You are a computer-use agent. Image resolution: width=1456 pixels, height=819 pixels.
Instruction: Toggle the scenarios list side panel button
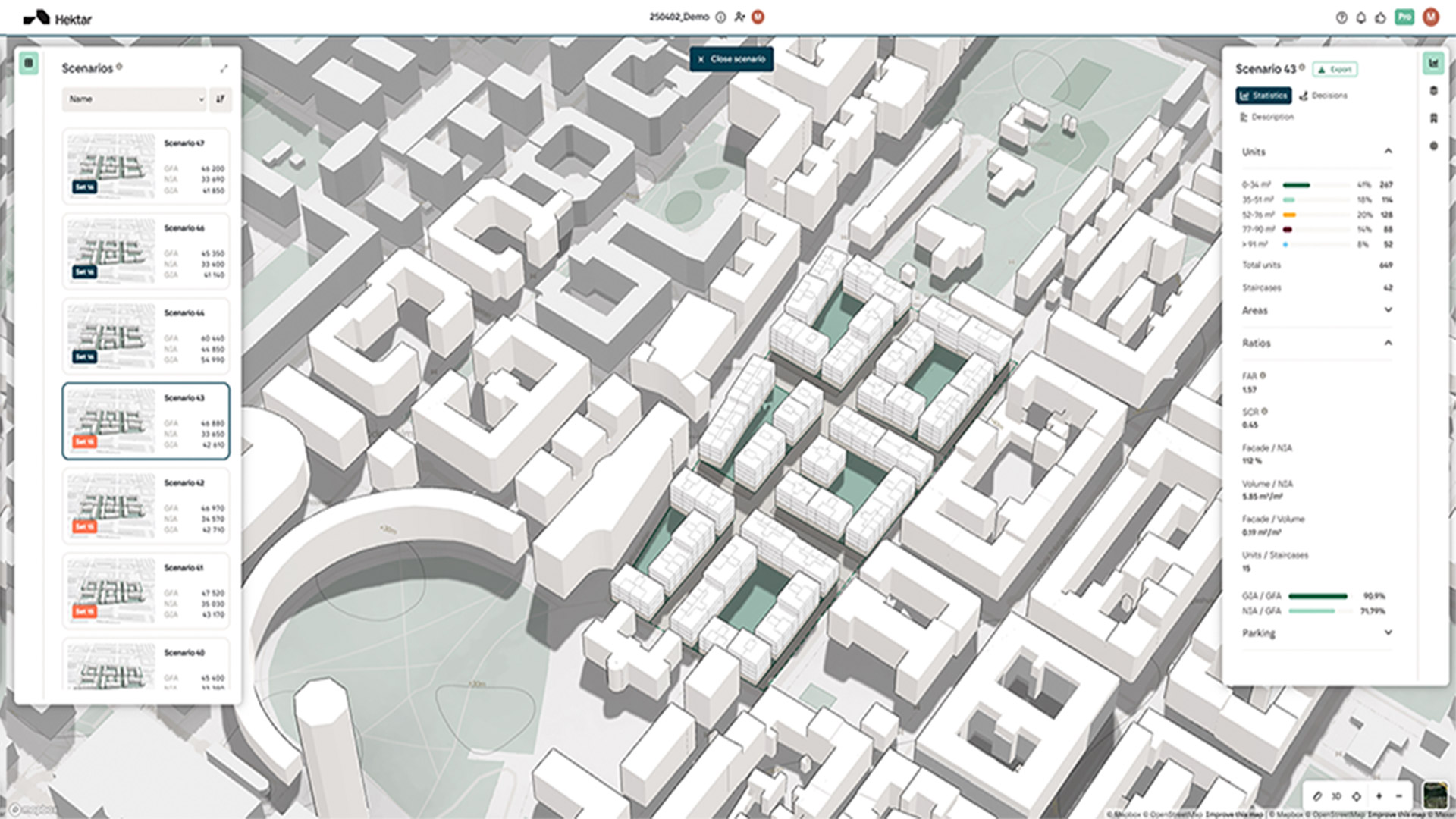click(x=29, y=63)
